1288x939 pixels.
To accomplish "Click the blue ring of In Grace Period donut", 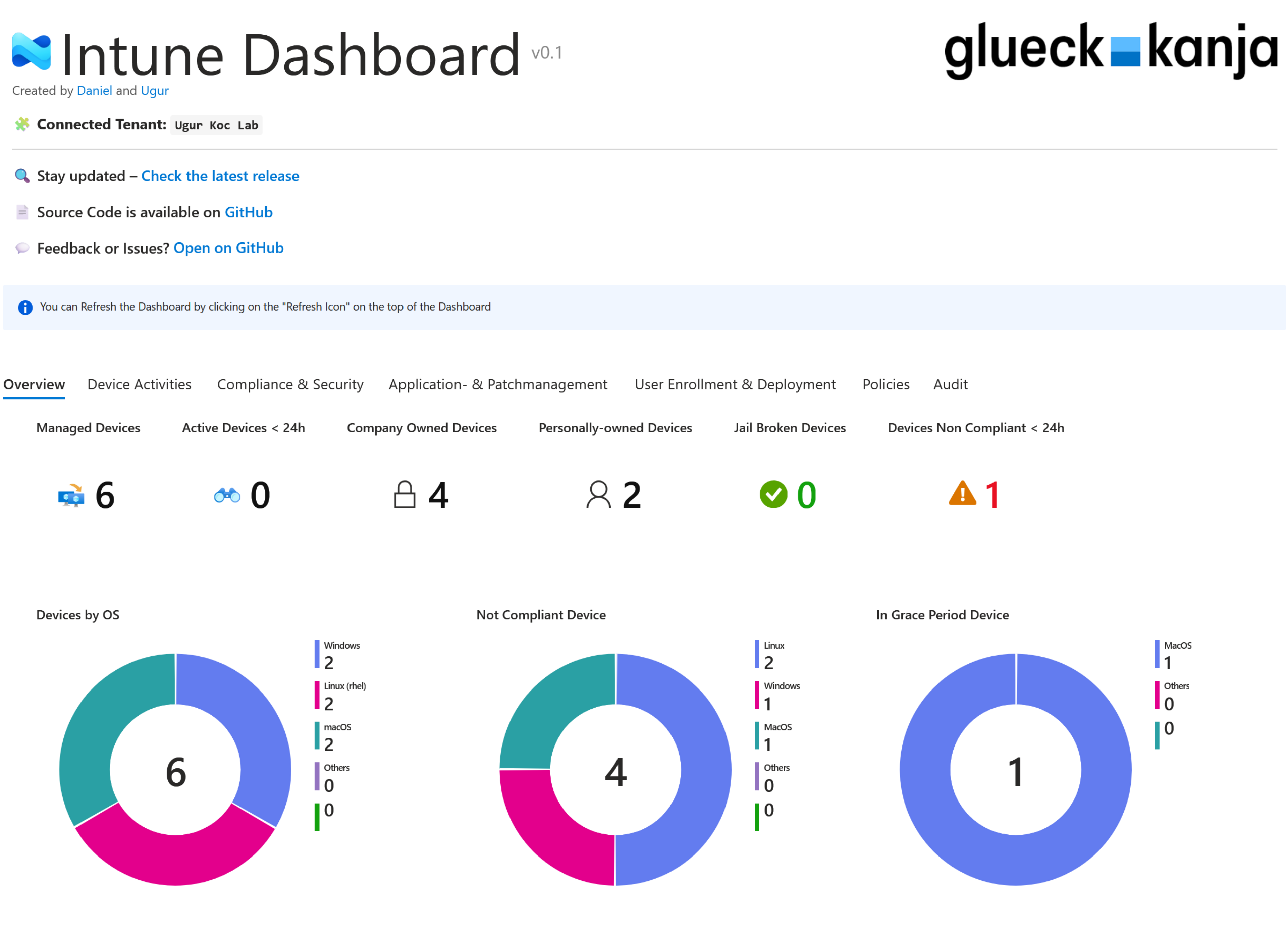I will (1015, 860).
